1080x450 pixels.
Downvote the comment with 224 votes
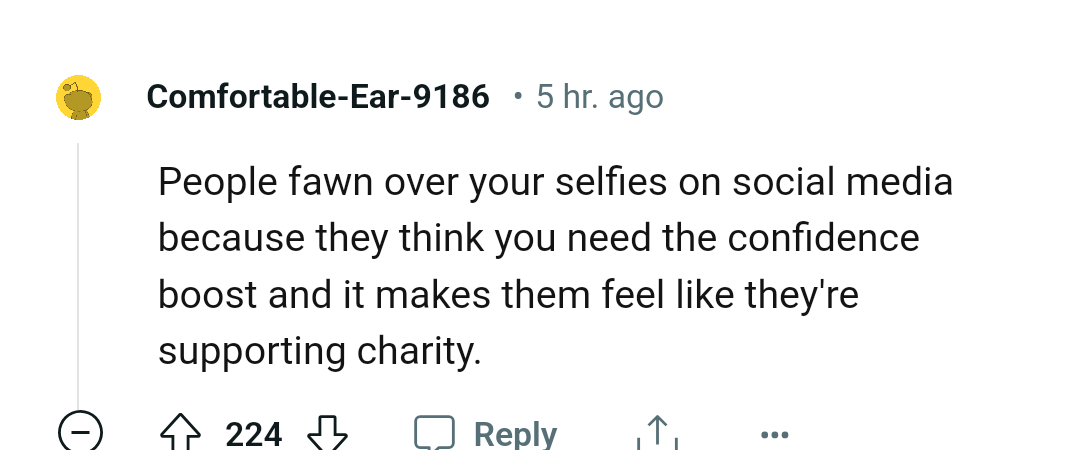(327, 433)
